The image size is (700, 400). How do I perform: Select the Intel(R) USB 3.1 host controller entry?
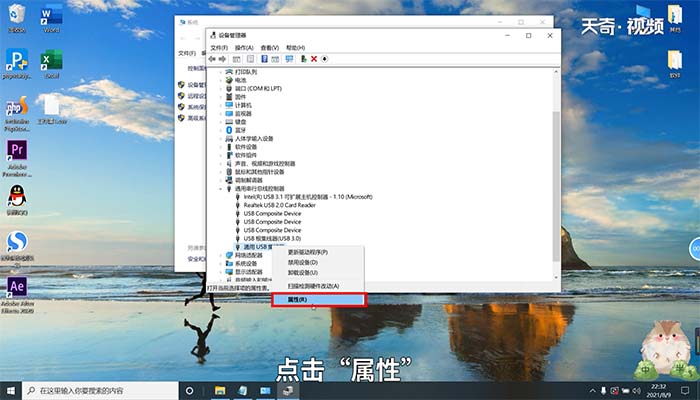[308, 197]
